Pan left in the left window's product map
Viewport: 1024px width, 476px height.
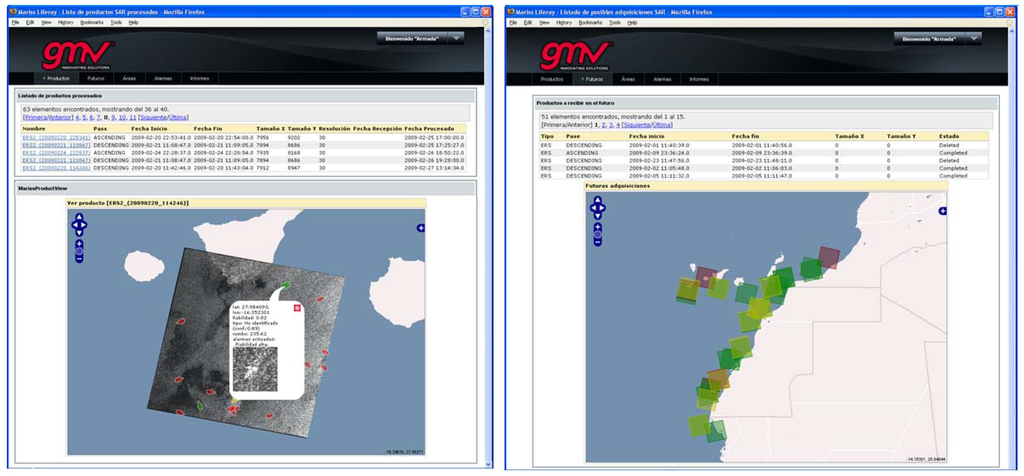click(x=74, y=225)
